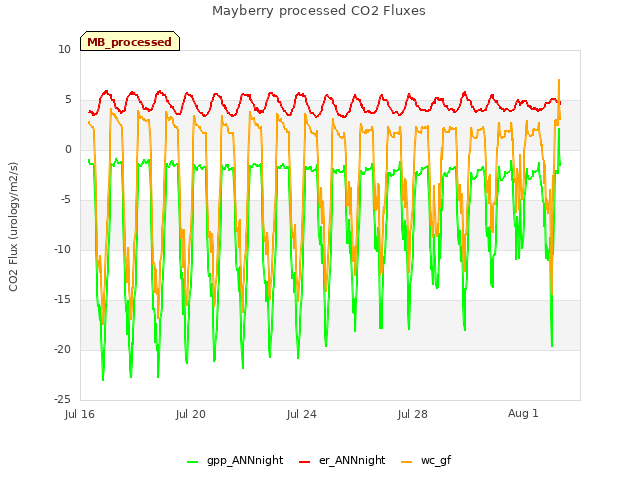Click the y-axis value -25
The width and height of the screenshot is (640, 480).
pos(63,399)
